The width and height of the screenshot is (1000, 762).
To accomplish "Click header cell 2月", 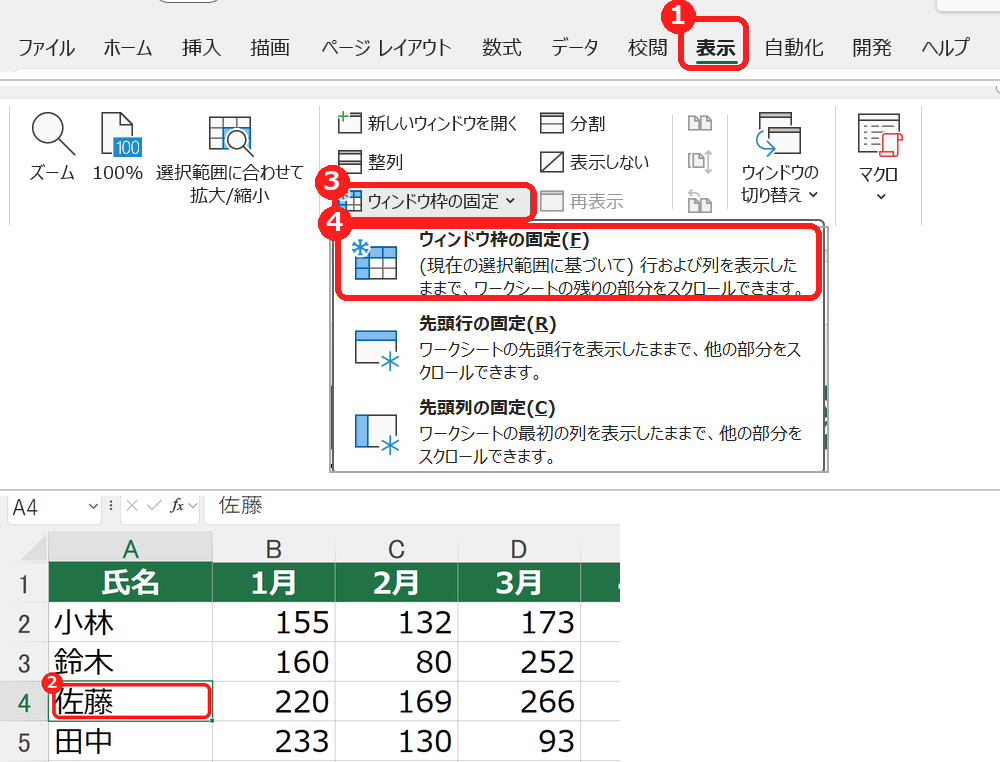I will (x=396, y=582).
